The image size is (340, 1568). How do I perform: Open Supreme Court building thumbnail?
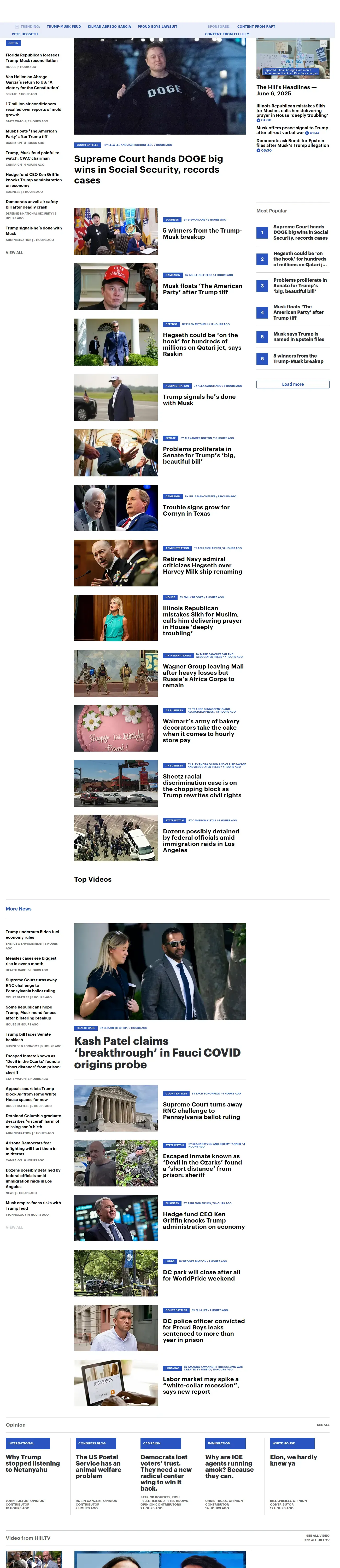coord(116,1108)
